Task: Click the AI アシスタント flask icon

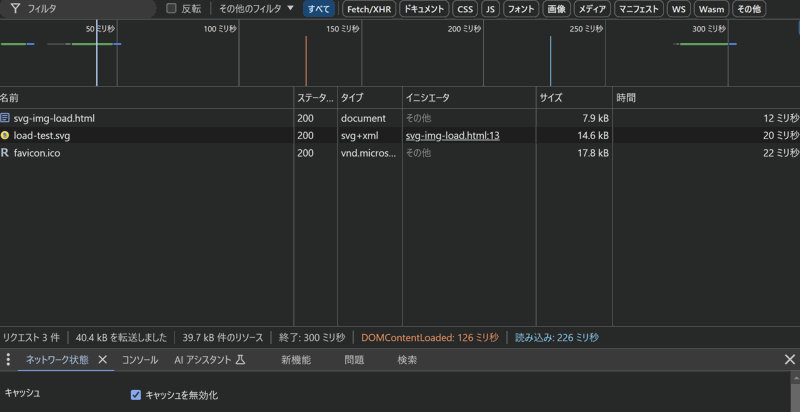Action: tap(240, 360)
